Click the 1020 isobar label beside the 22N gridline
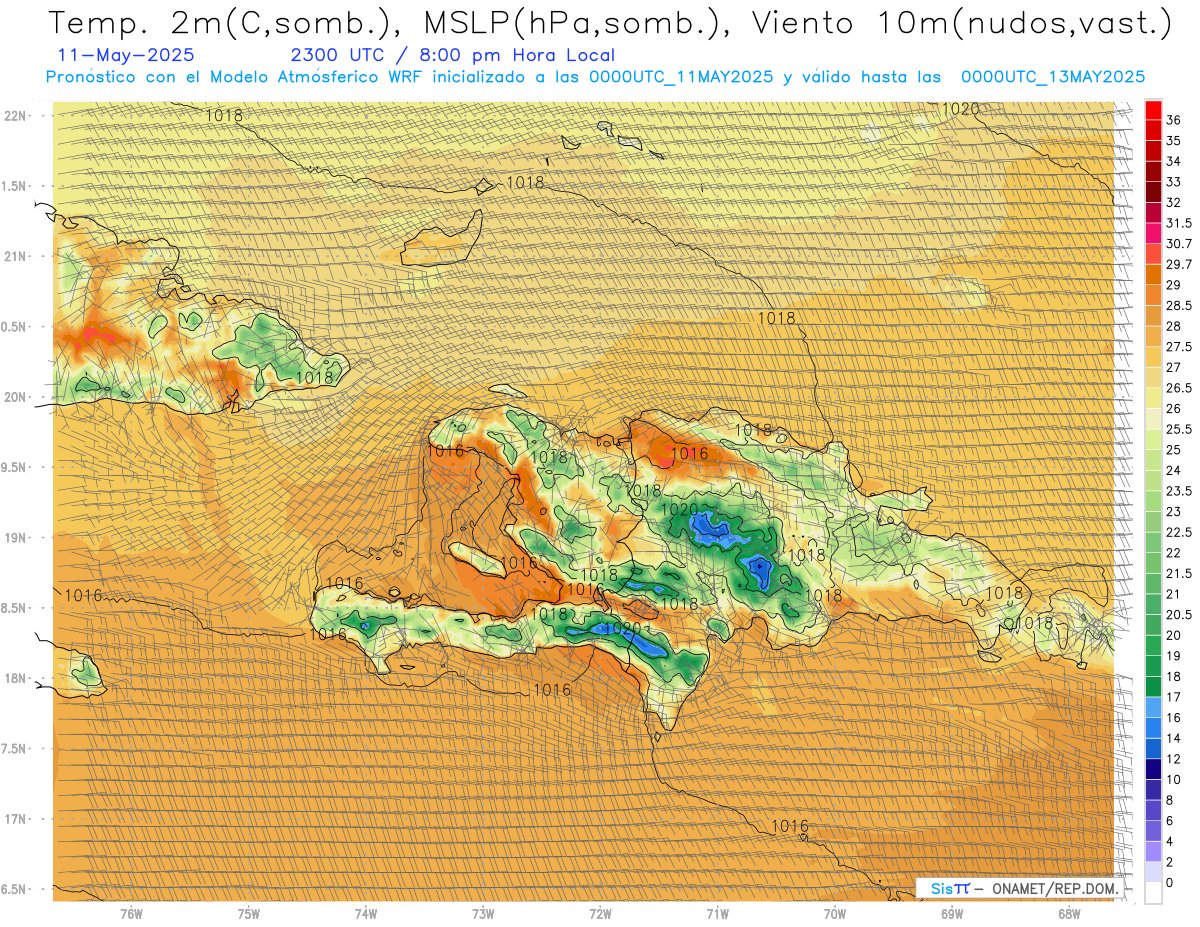 pyautogui.click(x=961, y=109)
